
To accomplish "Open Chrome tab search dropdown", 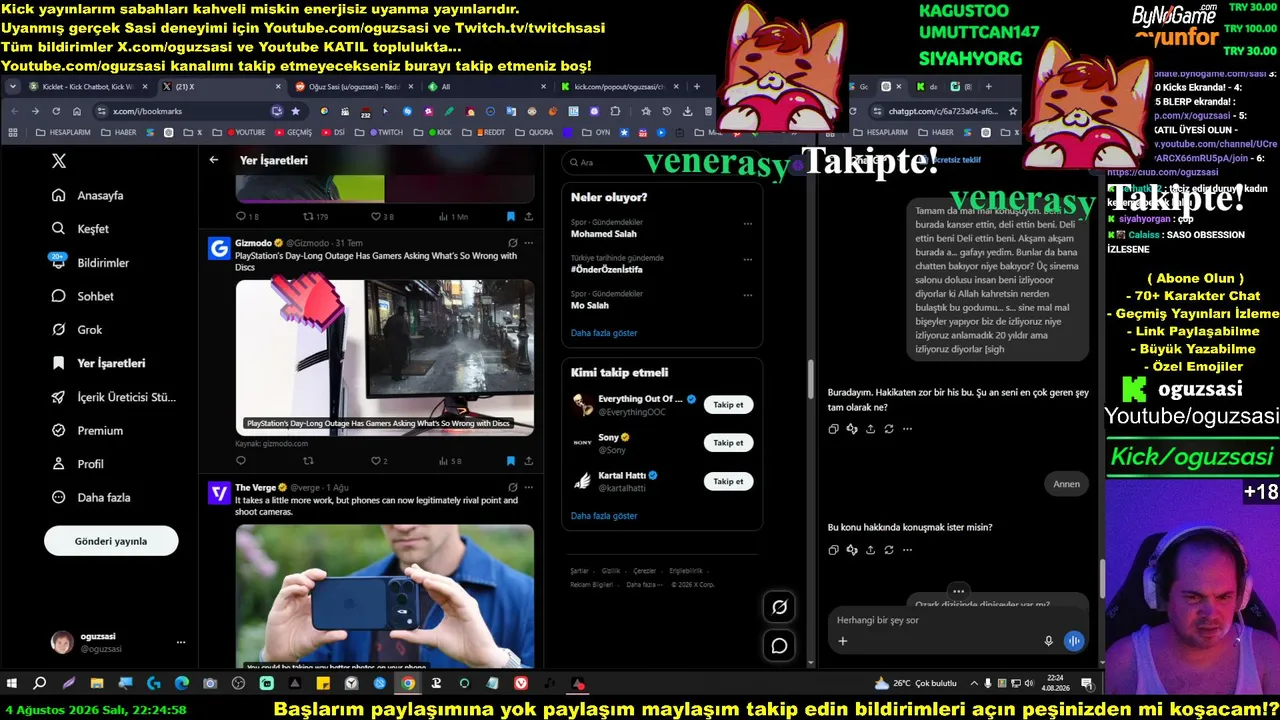I will (13, 87).
